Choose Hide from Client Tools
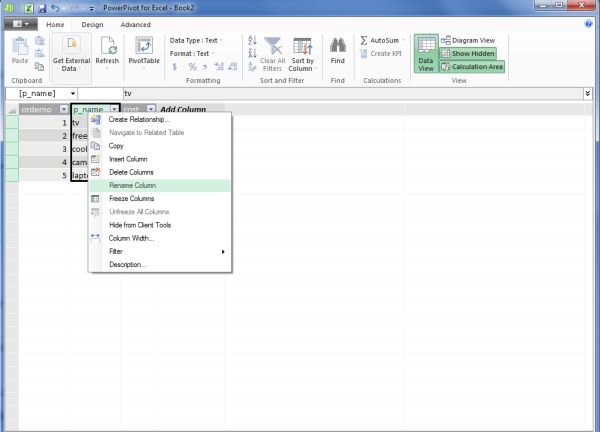Viewport: 600px width, 432px height. coord(160,225)
